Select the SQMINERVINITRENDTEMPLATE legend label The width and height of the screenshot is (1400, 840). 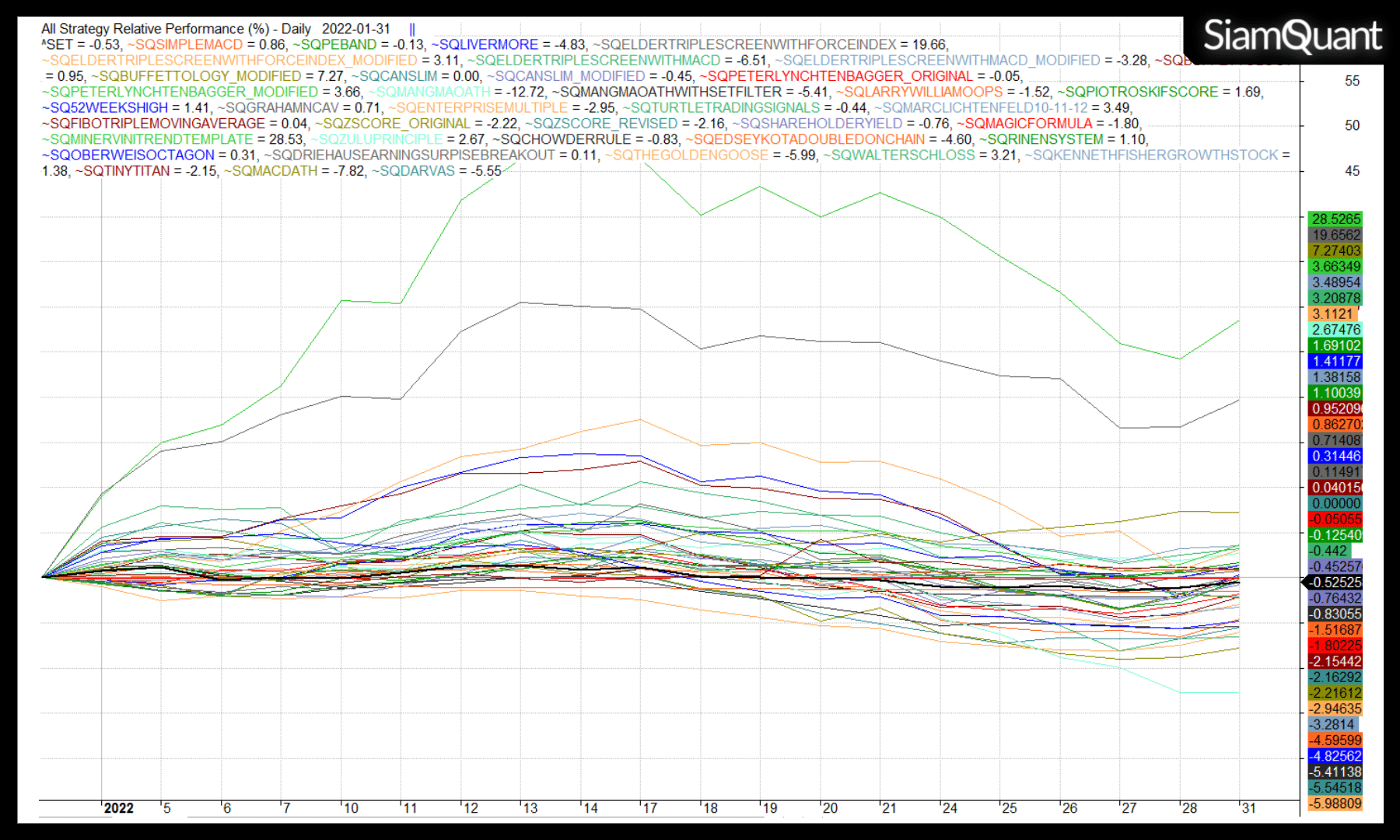pos(151,139)
